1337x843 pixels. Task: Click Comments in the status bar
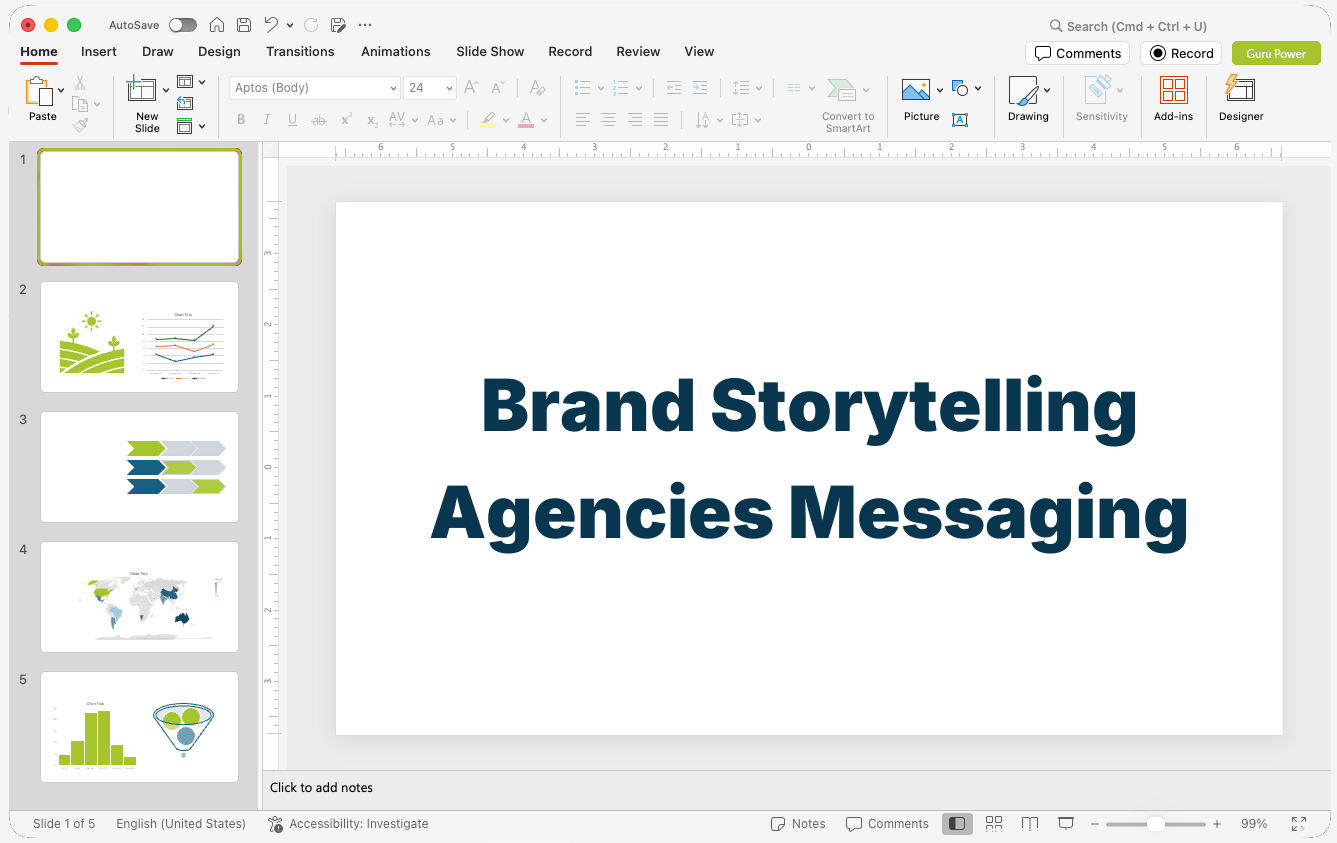click(887, 824)
